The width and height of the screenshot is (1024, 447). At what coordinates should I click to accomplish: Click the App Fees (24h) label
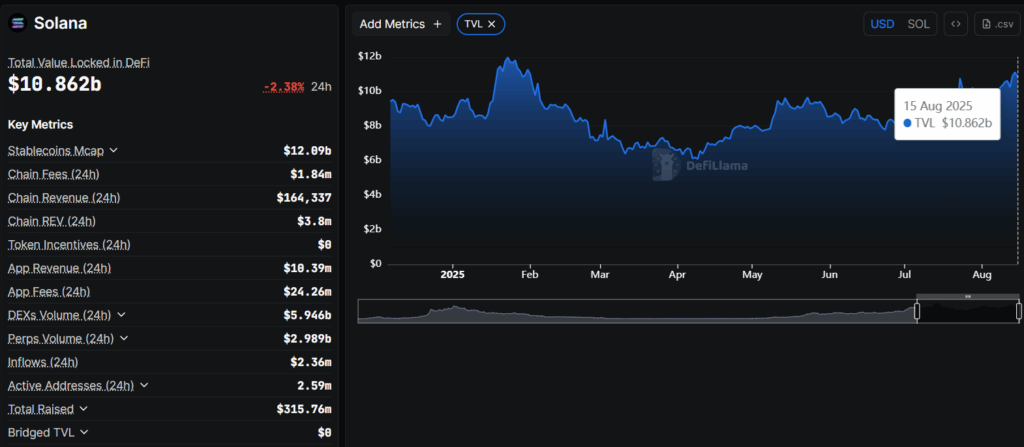49,291
